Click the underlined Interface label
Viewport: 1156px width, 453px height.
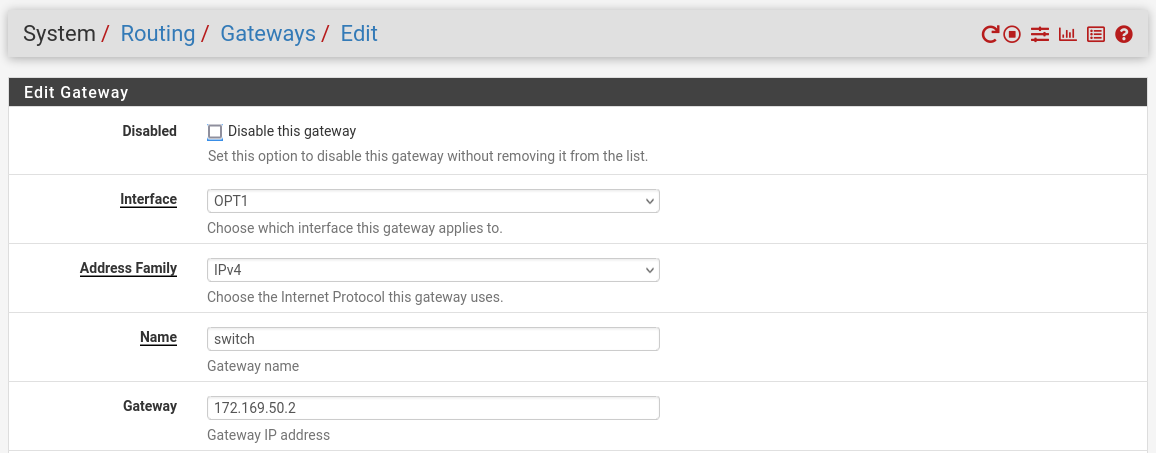[148, 200]
